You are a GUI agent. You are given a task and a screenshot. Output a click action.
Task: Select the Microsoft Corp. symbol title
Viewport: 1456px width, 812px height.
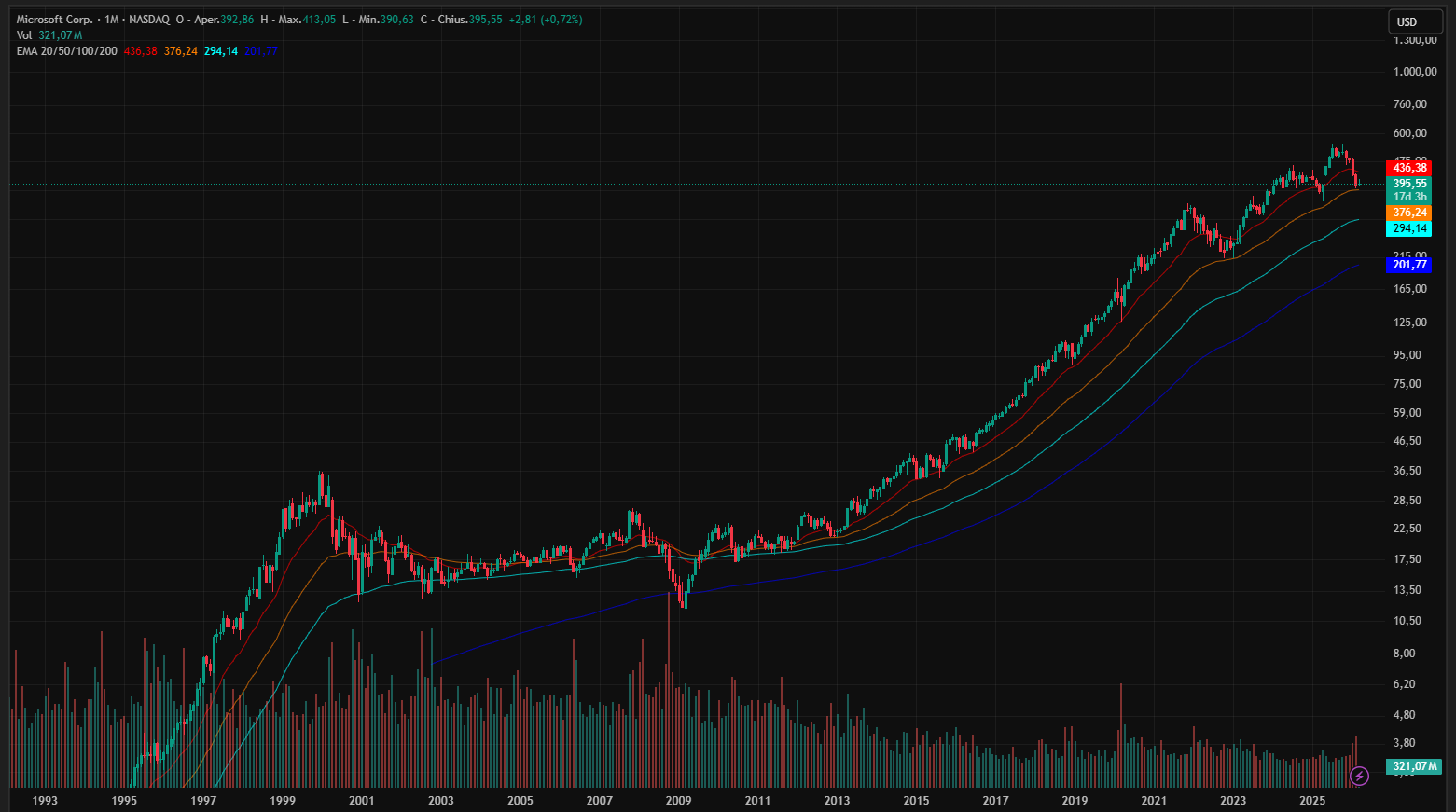point(54,20)
